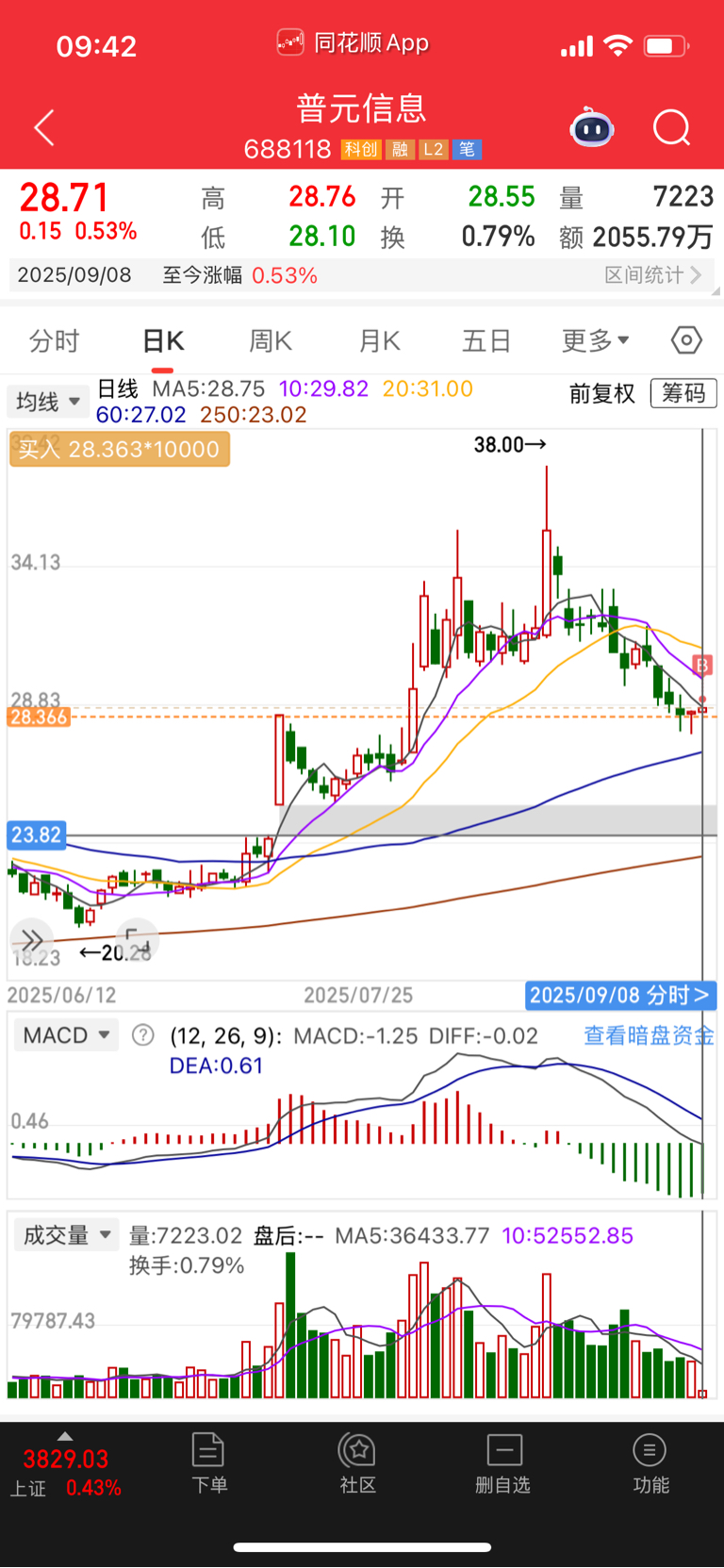Open 查看暗盘资金 link
Screen dimensions: 724x1568
pos(649,1035)
